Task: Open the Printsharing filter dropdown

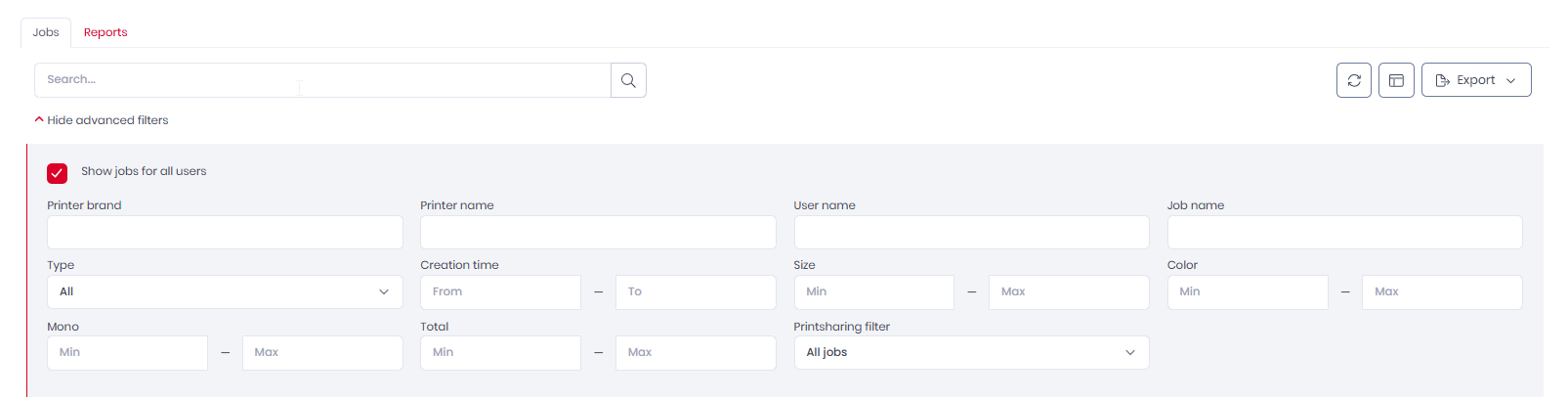Action: [x=971, y=353]
